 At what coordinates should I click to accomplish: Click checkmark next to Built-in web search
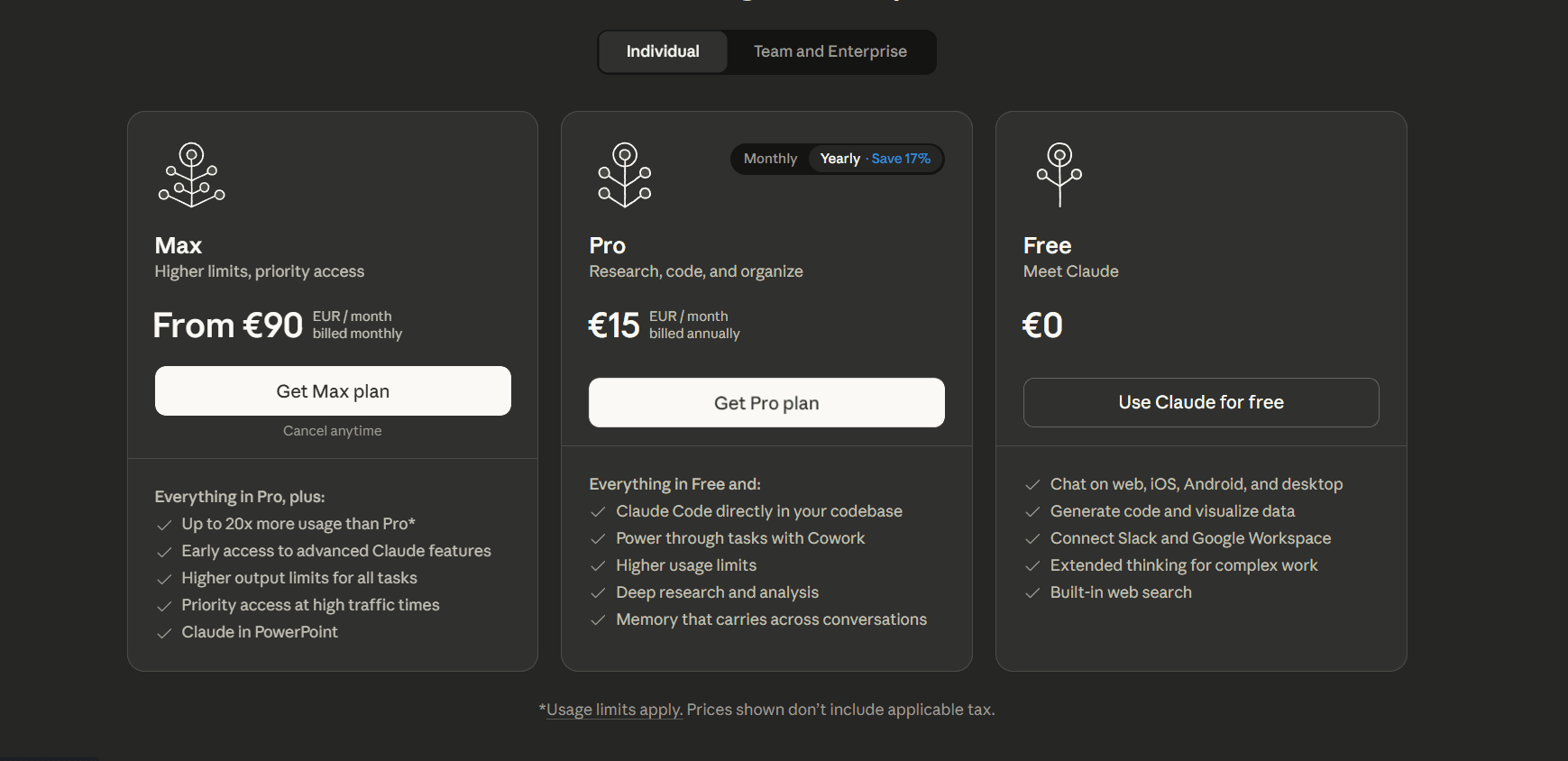[x=1032, y=593]
